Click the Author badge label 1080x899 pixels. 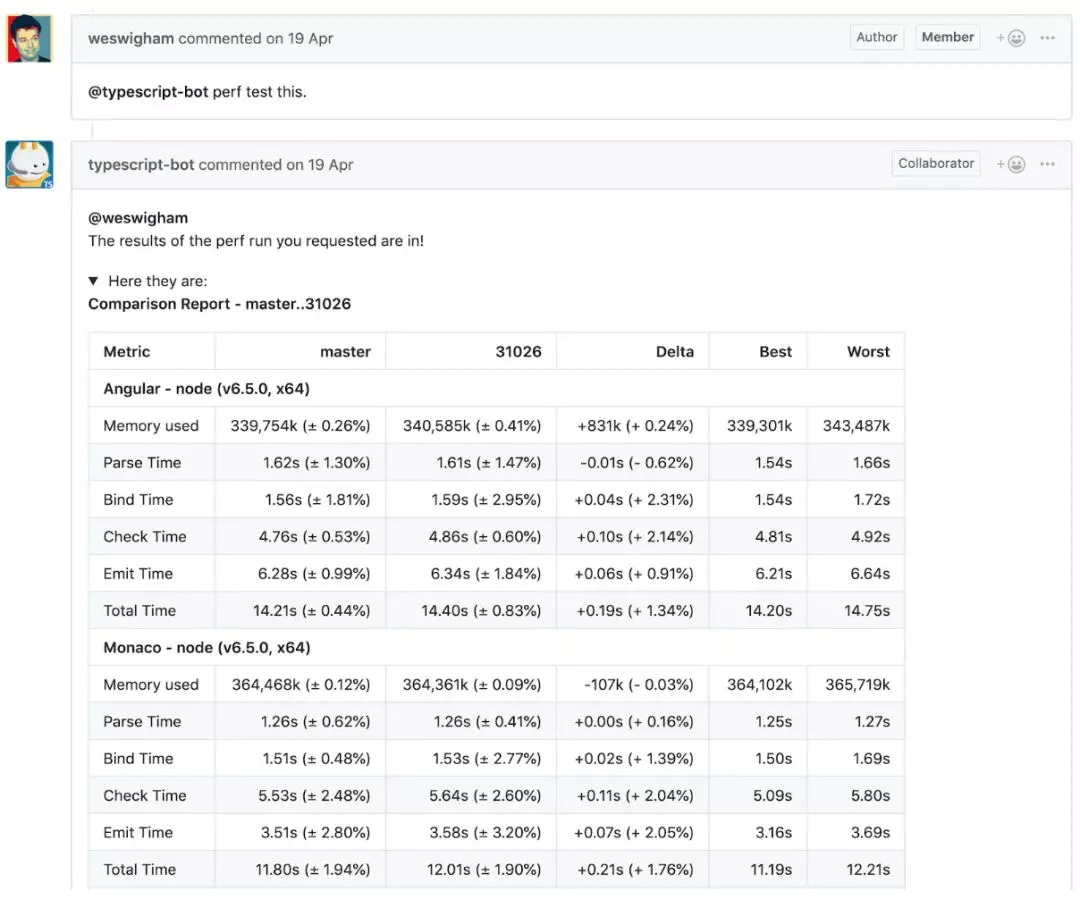(x=877, y=38)
